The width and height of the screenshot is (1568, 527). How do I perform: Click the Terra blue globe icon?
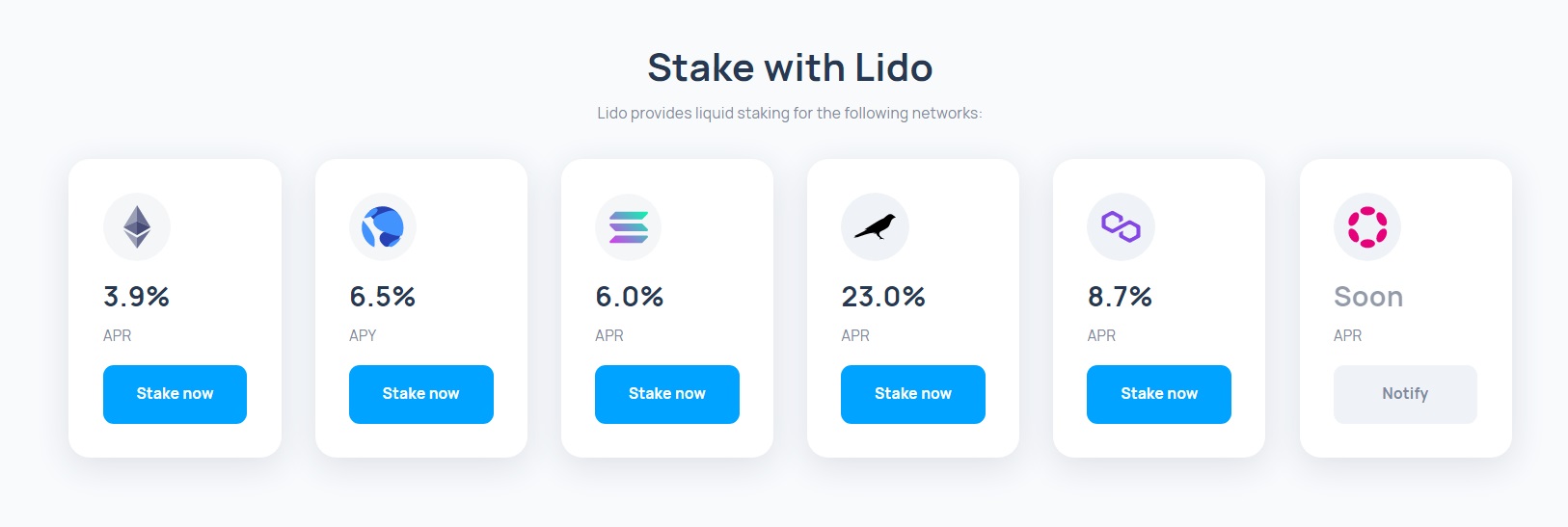(383, 227)
